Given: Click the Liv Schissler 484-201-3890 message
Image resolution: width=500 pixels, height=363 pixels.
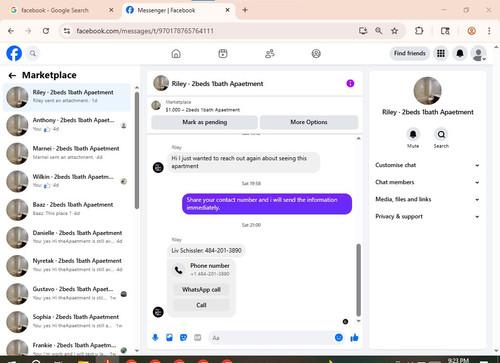Looking at the screenshot, I should pos(206,251).
